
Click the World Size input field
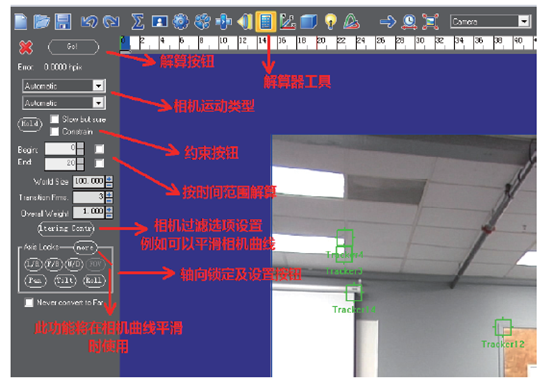89,181
